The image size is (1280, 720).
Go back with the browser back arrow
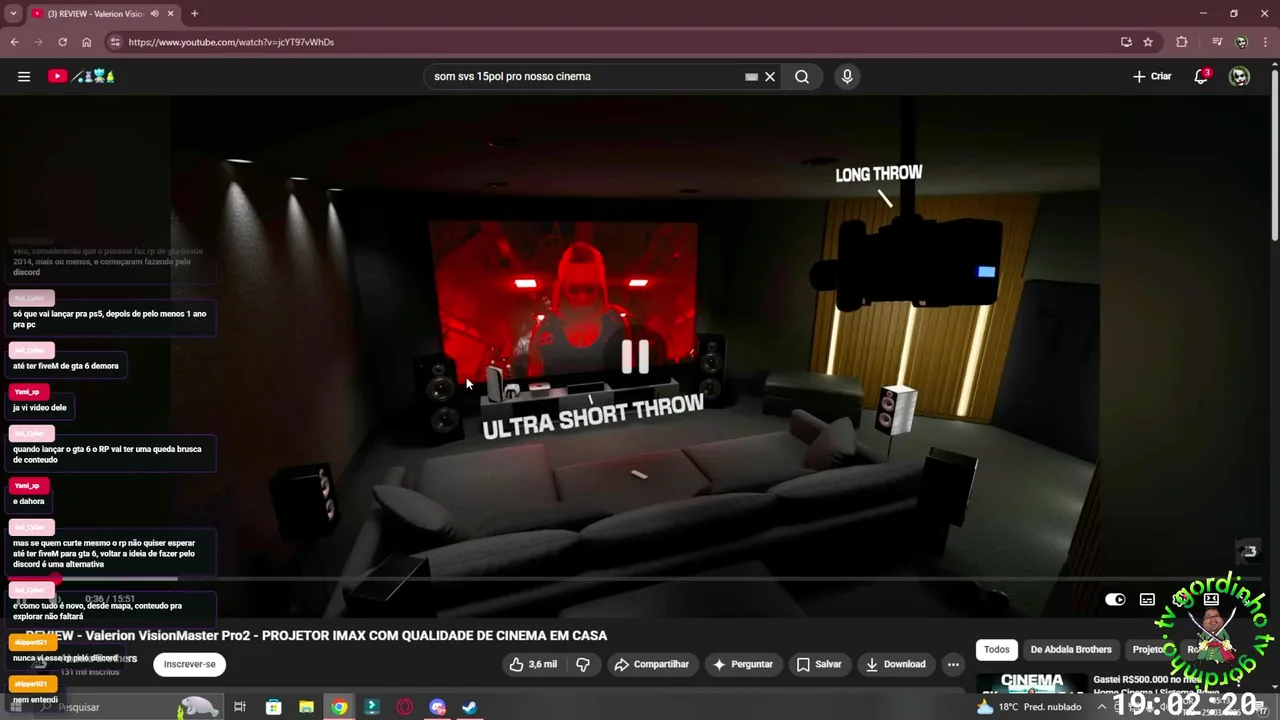point(14,42)
